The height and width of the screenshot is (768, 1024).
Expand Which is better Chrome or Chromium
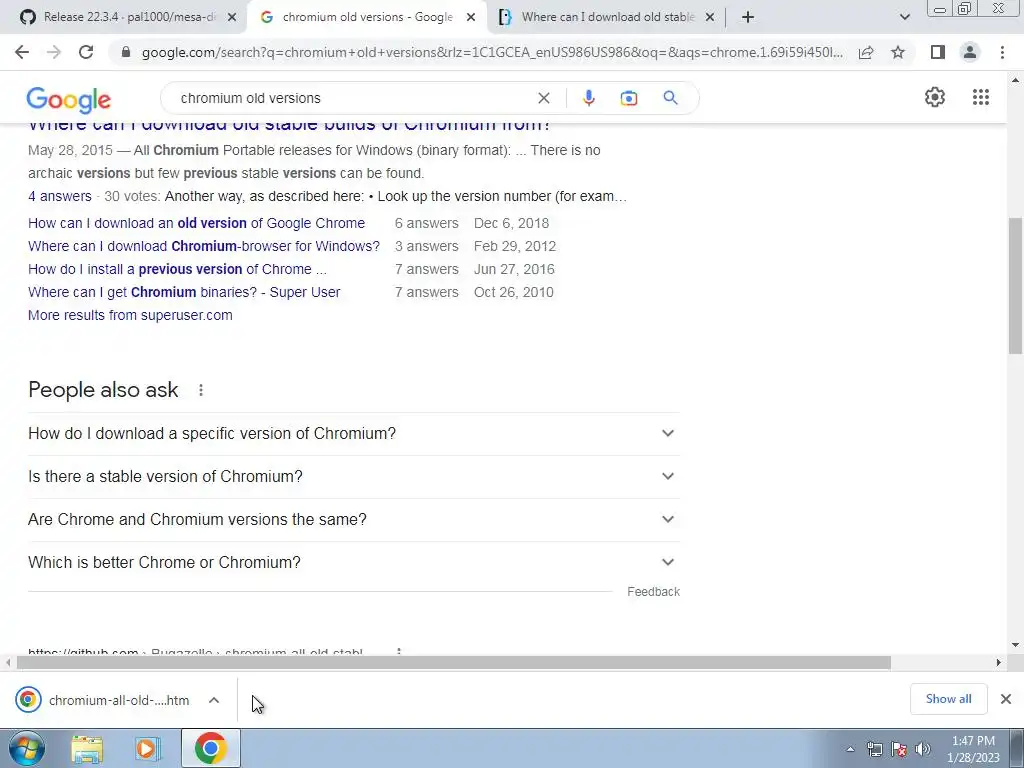[354, 562]
